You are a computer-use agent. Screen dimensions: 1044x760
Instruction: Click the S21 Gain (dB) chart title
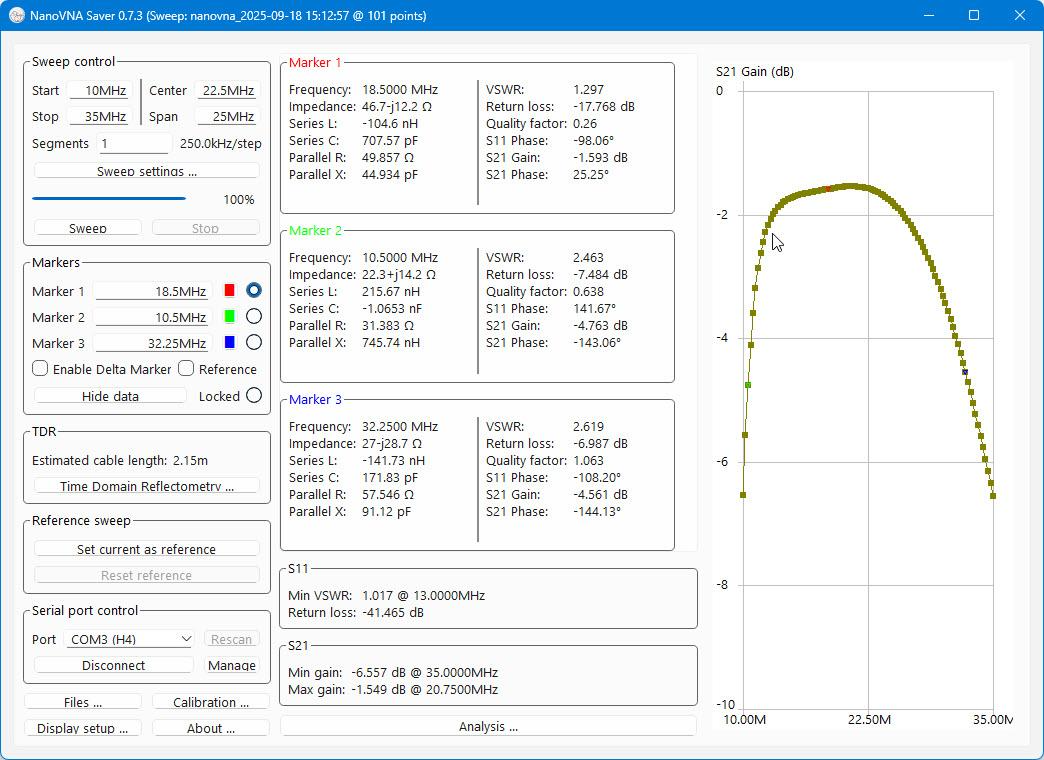(754, 72)
